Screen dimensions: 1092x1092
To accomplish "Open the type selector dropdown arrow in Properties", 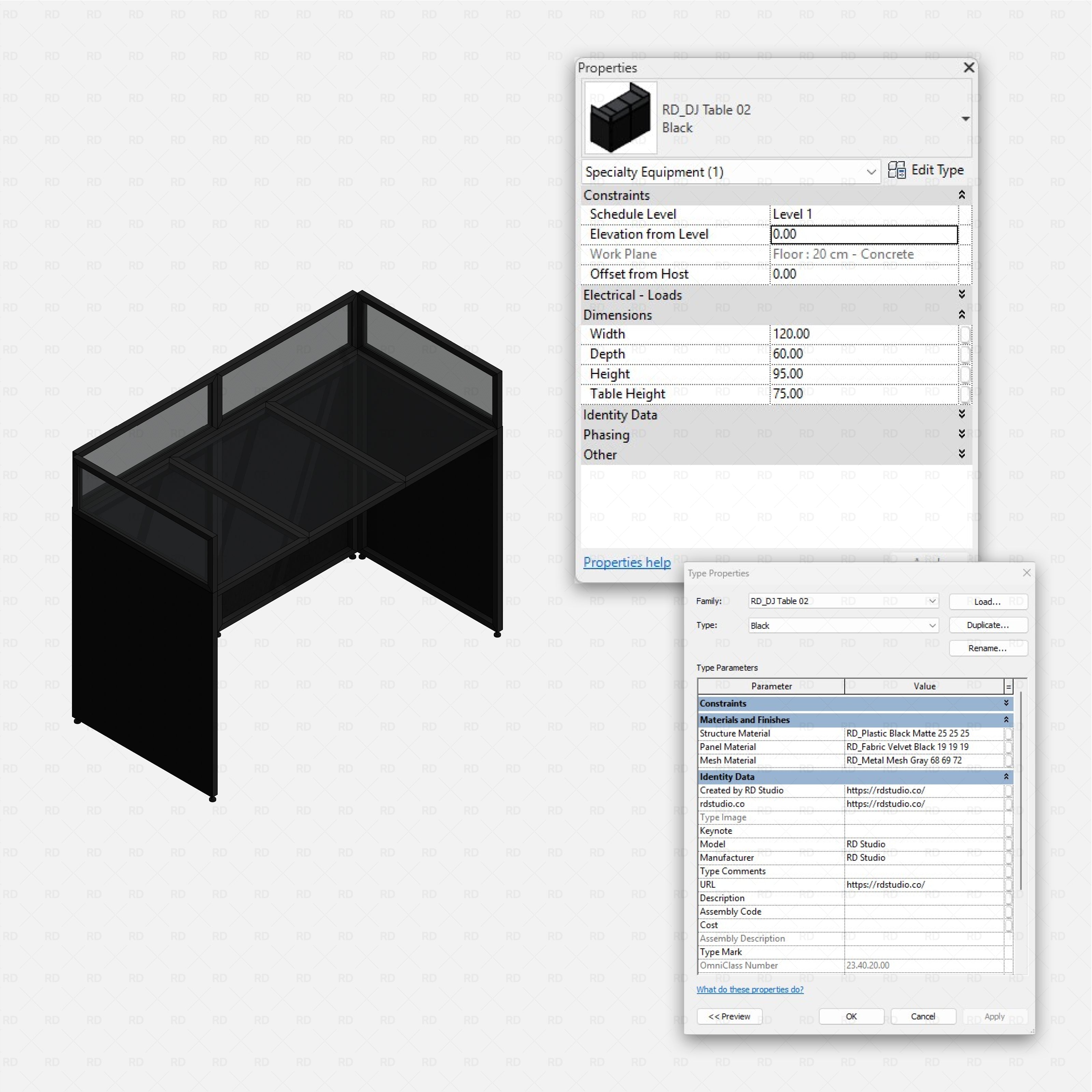I will point(965,119).
